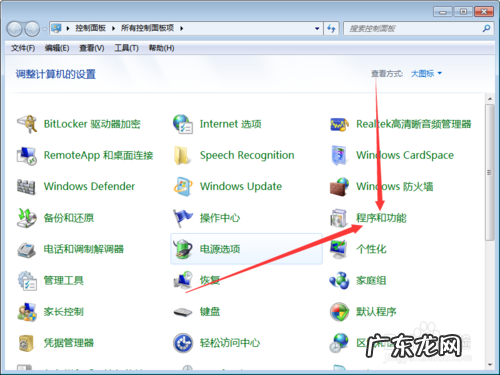Click the 电源选项 link text
This screenshot has height=375, width=500.
220,249
